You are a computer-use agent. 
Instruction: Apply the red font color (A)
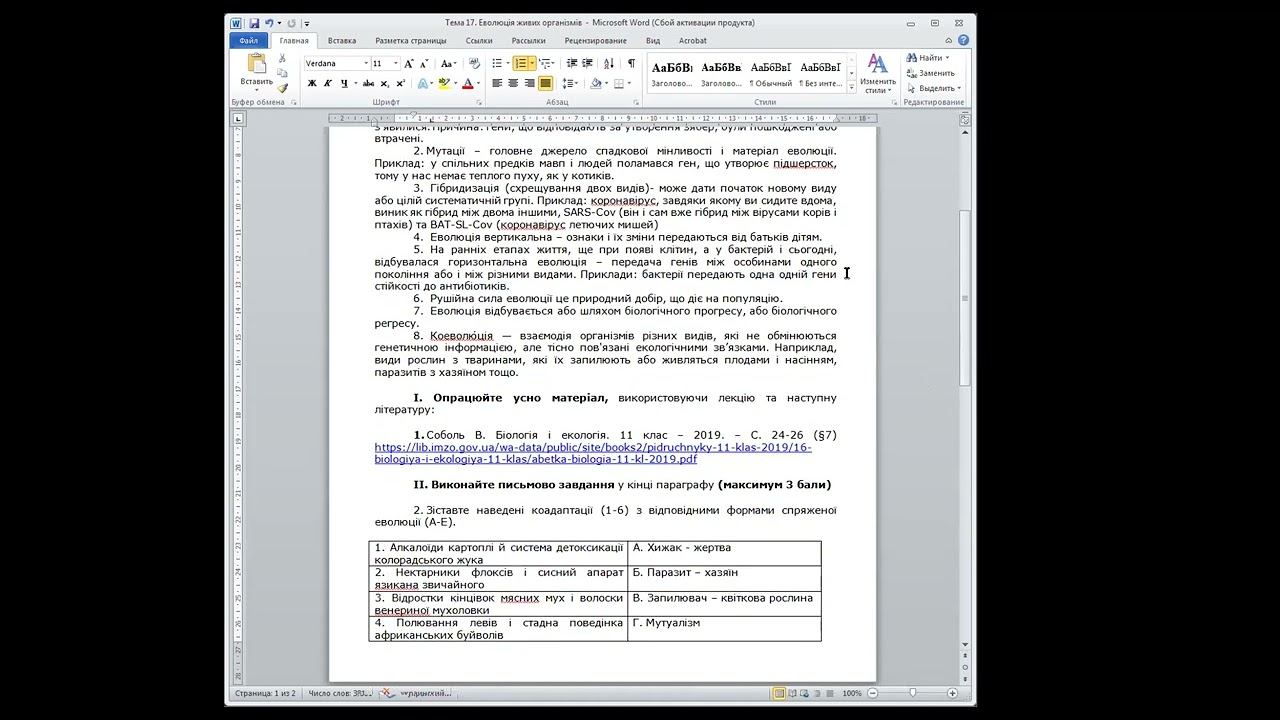468,83
